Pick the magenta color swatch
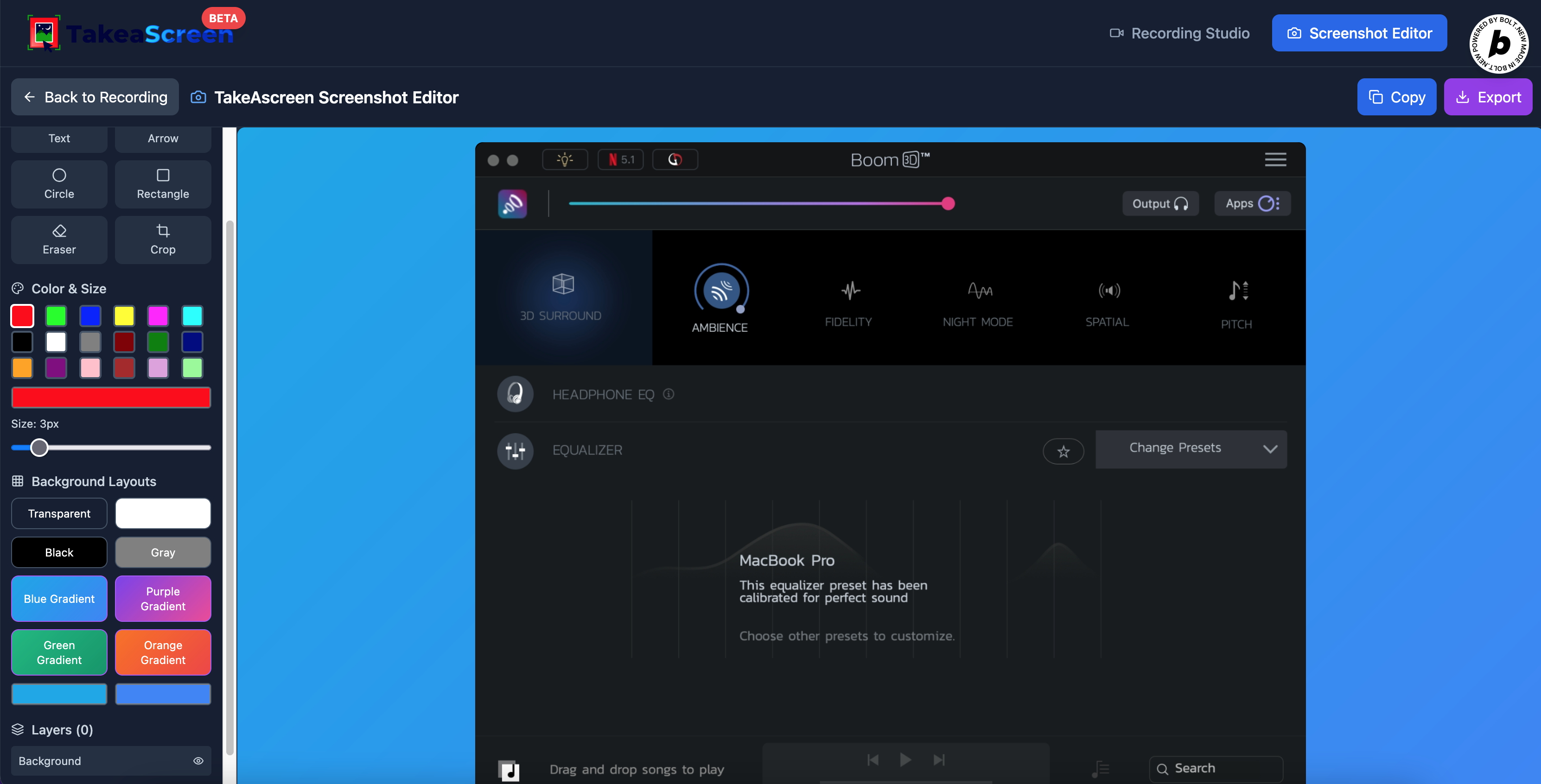 point(158,316)
